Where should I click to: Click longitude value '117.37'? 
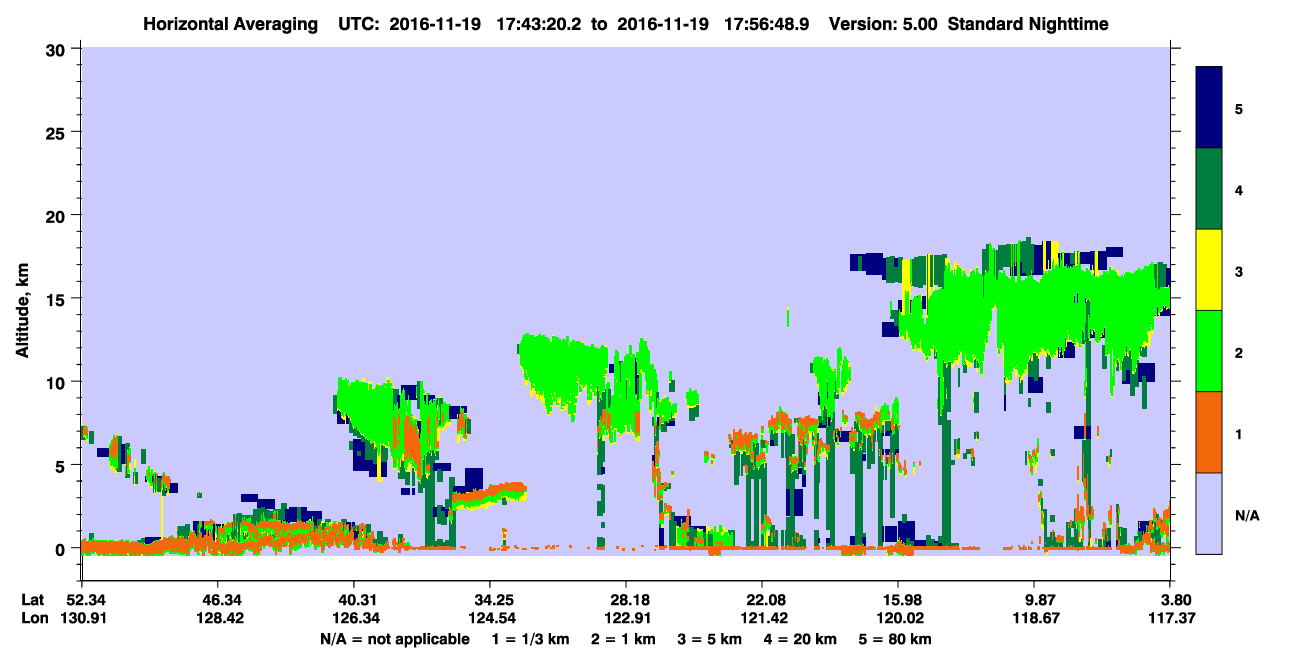click(x=1170, y=618)
